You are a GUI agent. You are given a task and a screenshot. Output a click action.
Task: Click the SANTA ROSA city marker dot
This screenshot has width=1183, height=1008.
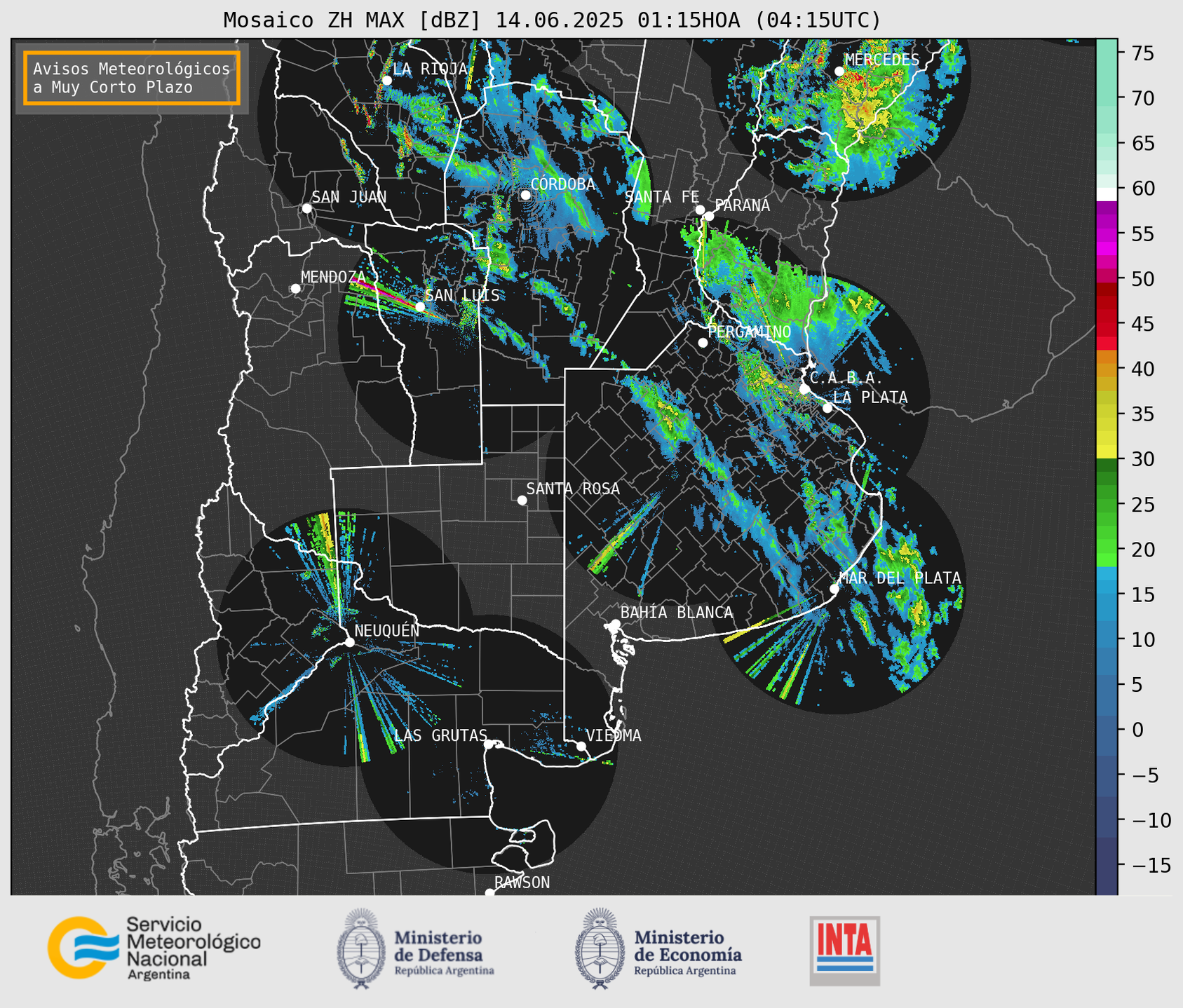click(x=522, y=500)
